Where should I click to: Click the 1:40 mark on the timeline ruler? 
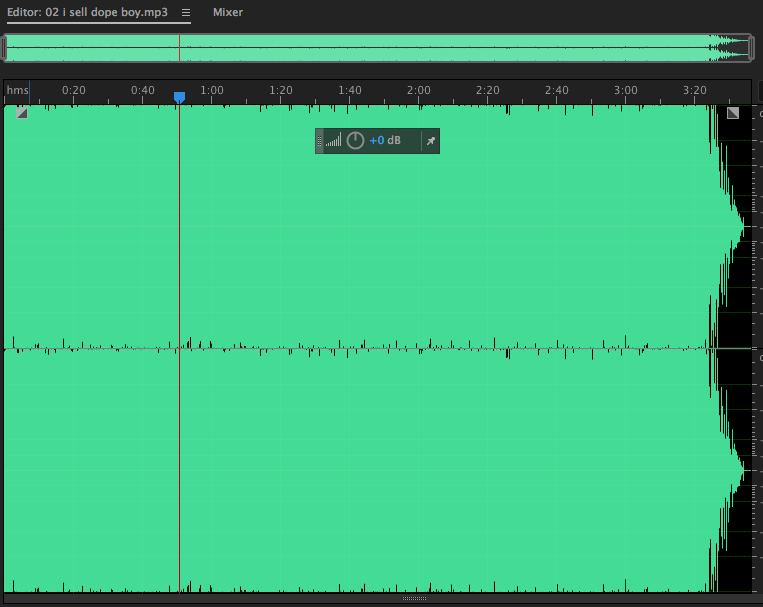coord(350,90)
